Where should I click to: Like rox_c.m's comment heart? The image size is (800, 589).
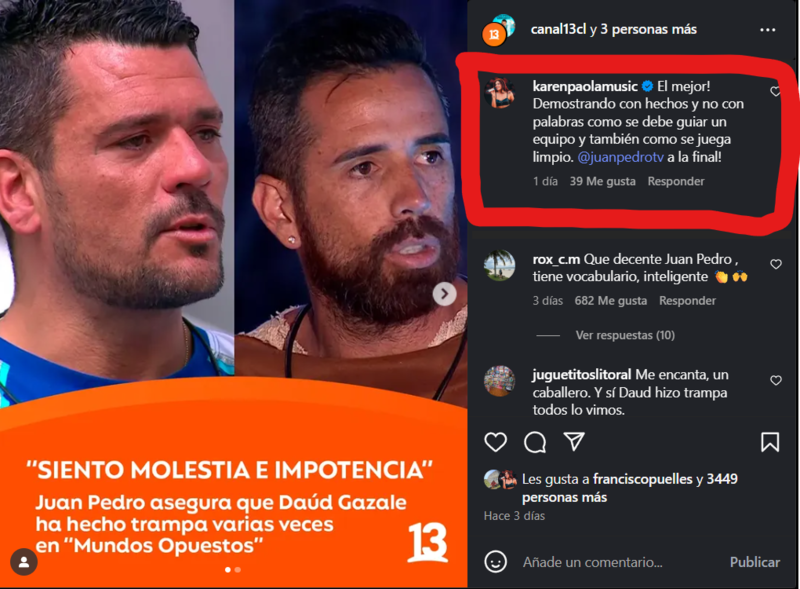point(776,264)
